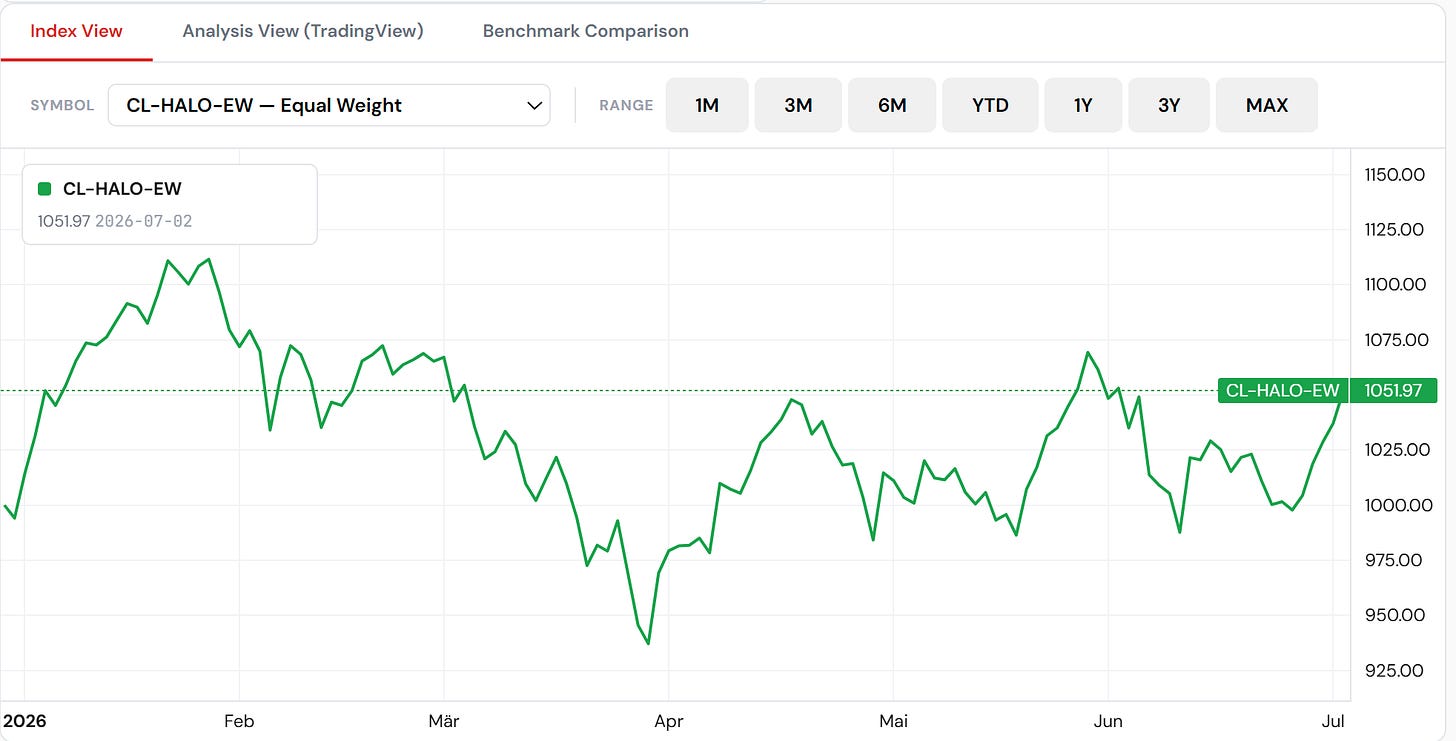1456x741 pixels.
Task: Open the Benchmark Comparison tab
Action: click(x=586, y=31)
